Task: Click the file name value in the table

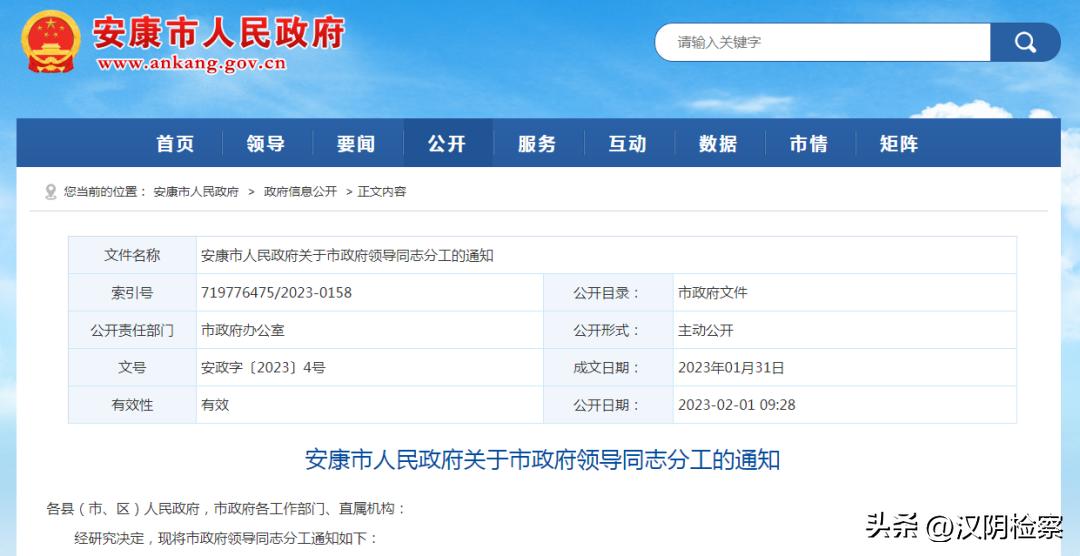Action: (347, 256)
